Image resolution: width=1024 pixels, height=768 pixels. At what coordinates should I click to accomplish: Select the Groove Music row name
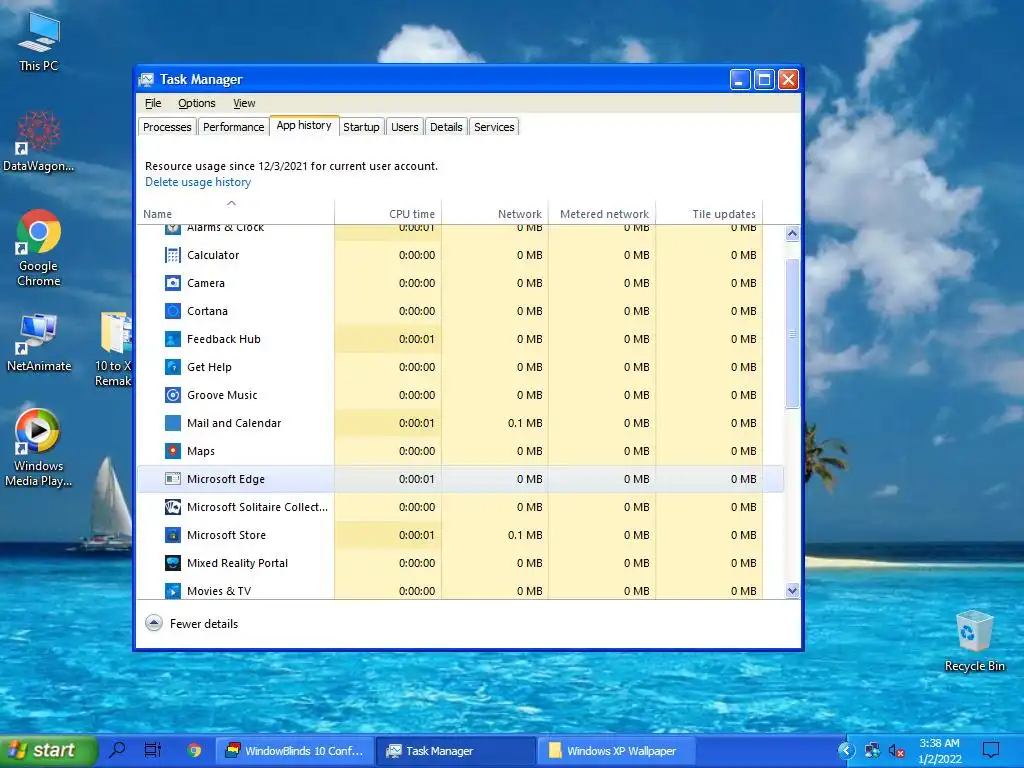tap(222, 395)
